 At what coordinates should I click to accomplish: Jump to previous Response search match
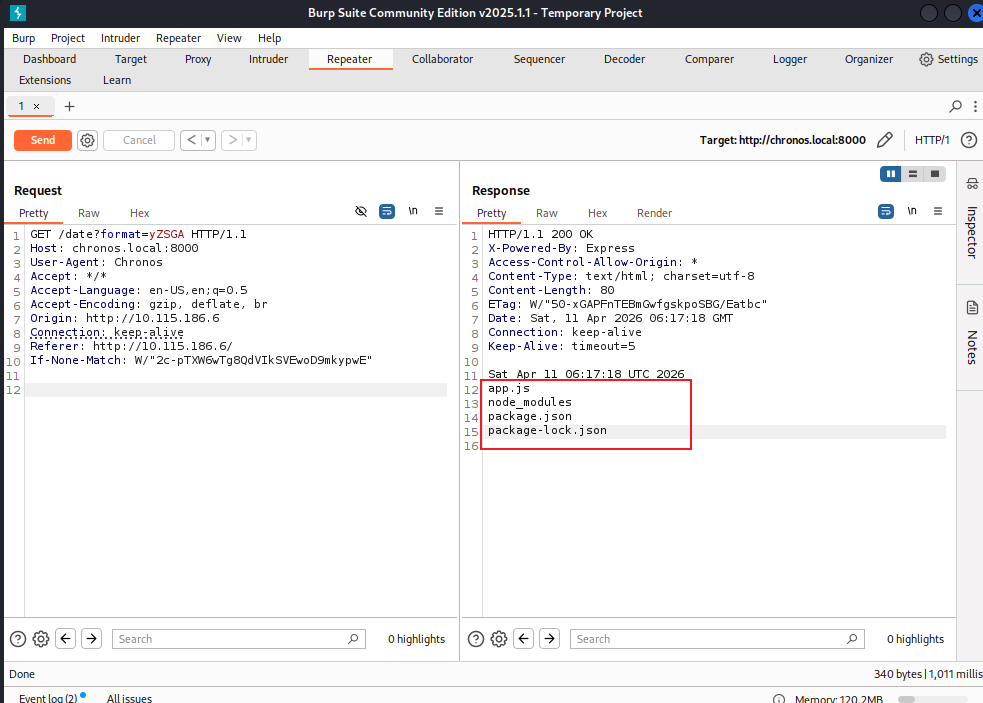pyautogui.click(x=524, y=639)
